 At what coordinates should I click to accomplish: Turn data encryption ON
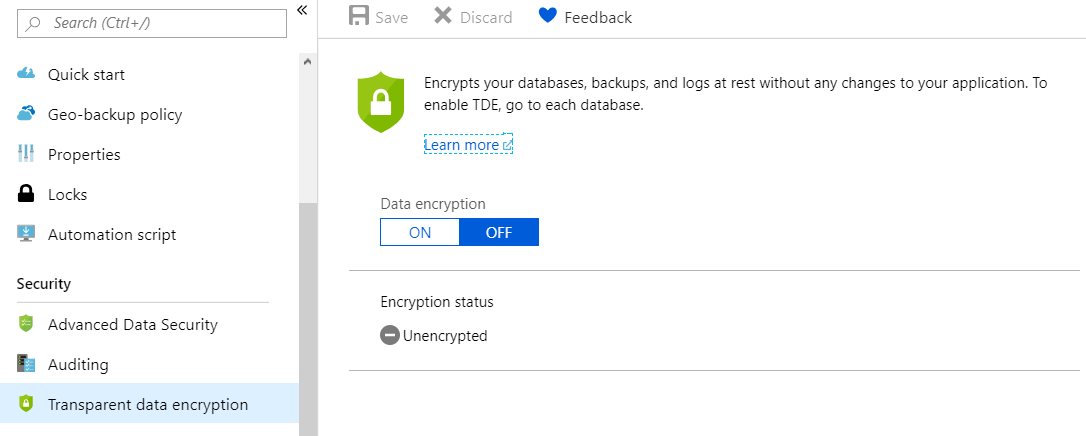(420, 232)
